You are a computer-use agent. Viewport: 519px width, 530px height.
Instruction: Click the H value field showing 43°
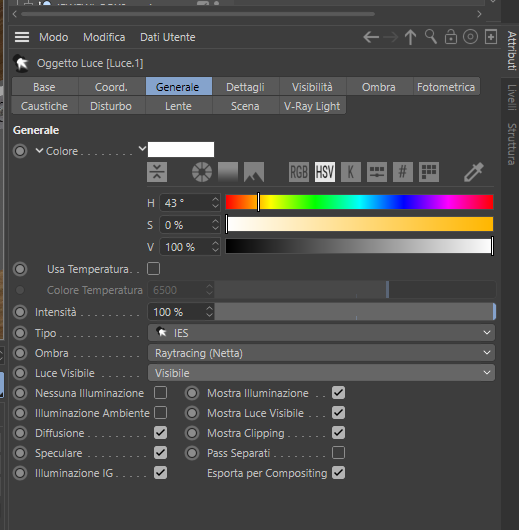190,202
